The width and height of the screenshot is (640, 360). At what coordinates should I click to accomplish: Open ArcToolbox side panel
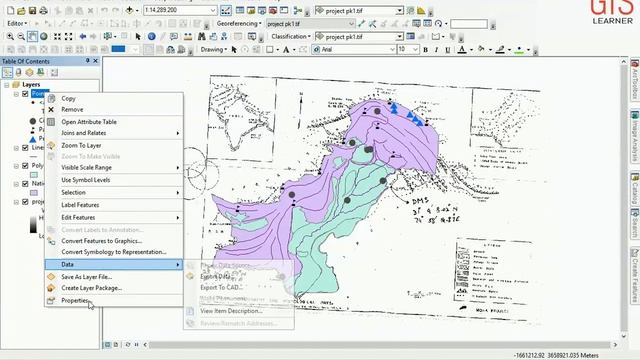635,80
